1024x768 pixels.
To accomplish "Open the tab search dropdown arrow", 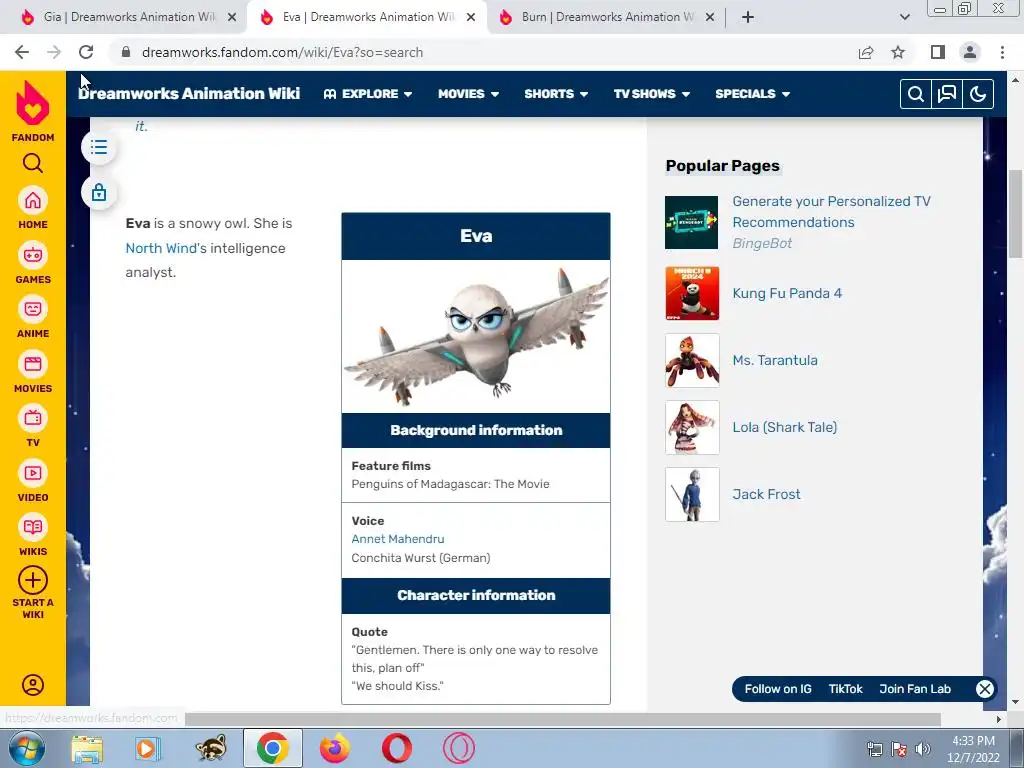I will coord(904,17).
